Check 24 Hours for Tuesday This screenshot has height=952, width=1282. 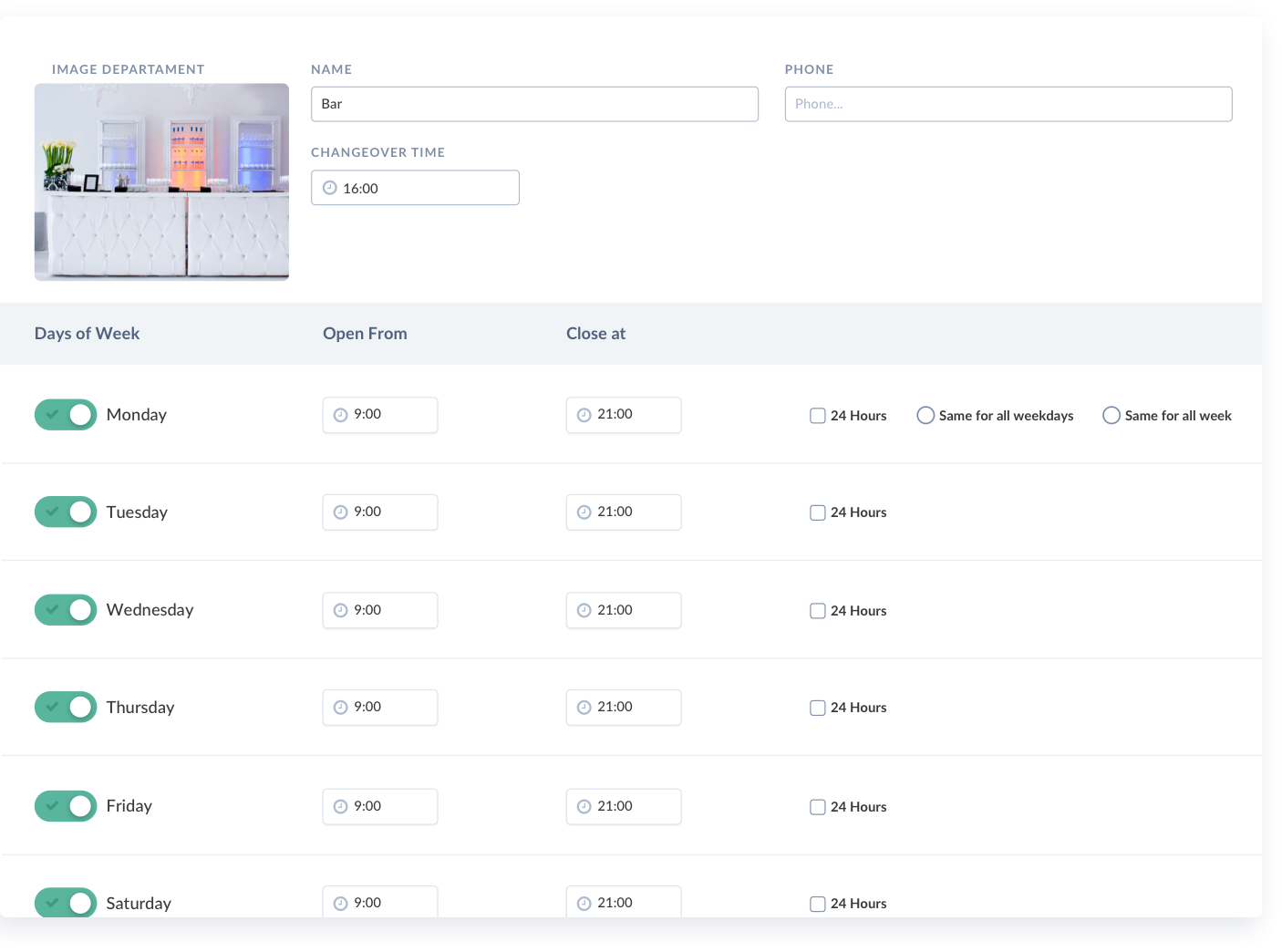[x=818, y=513]
